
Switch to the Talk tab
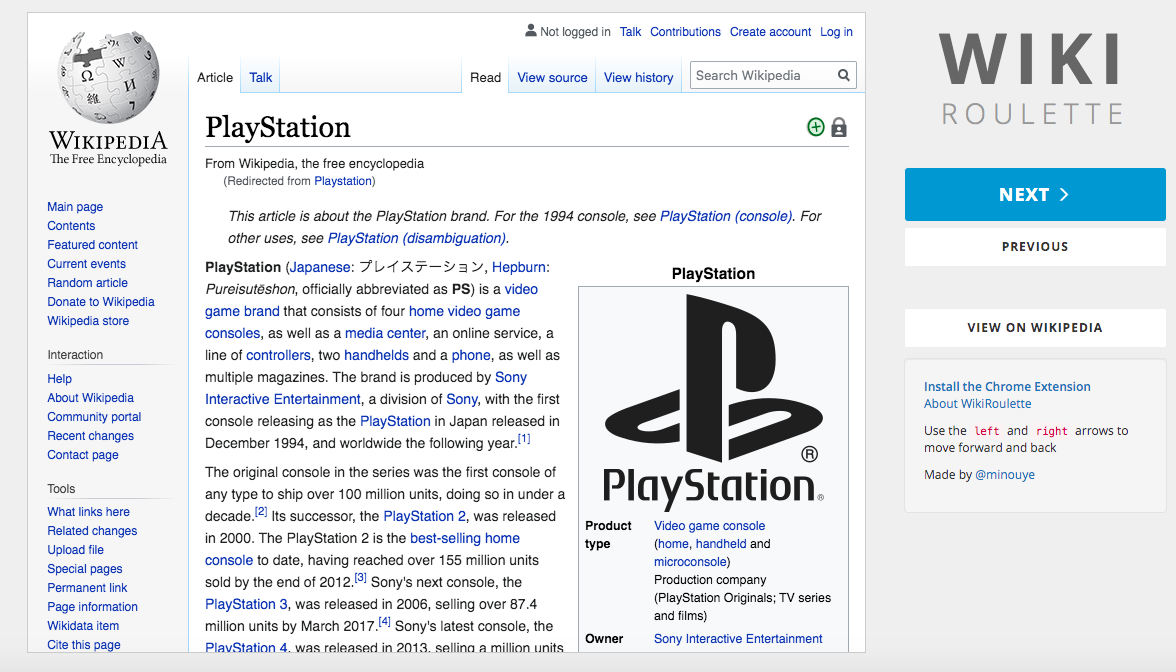pyautogui.click(x=261, y=77)
